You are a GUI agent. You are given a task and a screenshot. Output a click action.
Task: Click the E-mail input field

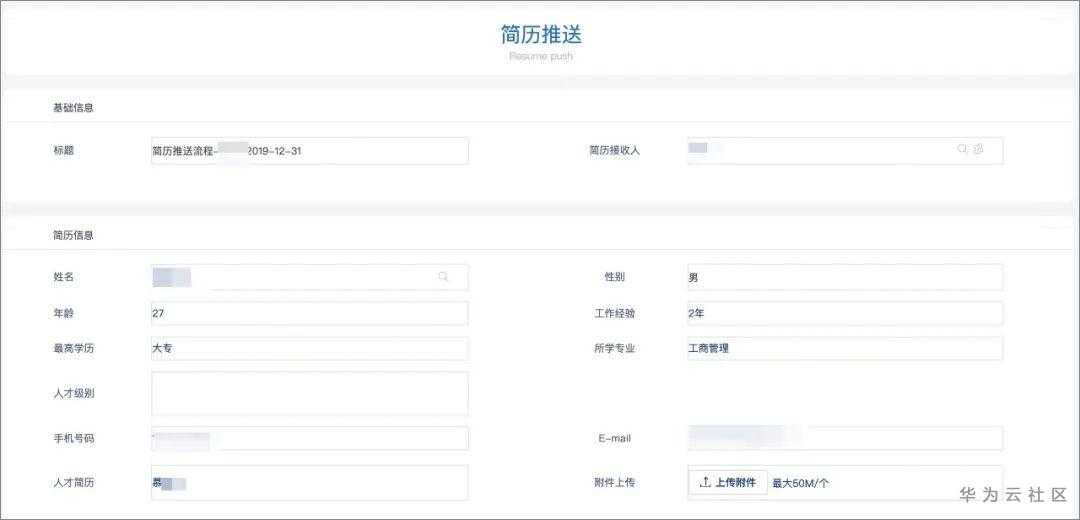click(845, 438)
